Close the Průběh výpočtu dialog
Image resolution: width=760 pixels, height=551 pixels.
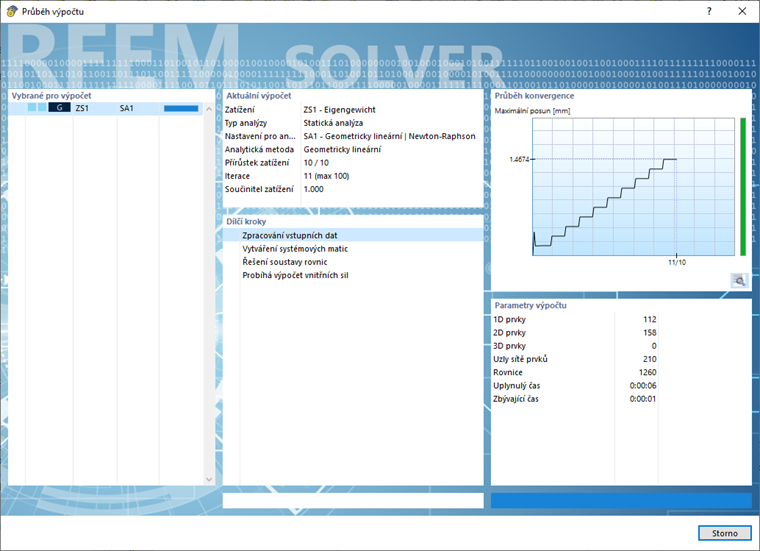(742, 11)
